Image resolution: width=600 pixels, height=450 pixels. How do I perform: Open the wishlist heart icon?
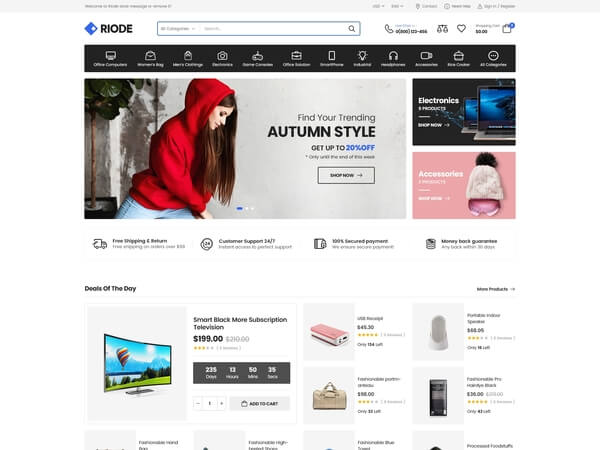(461, 29)
